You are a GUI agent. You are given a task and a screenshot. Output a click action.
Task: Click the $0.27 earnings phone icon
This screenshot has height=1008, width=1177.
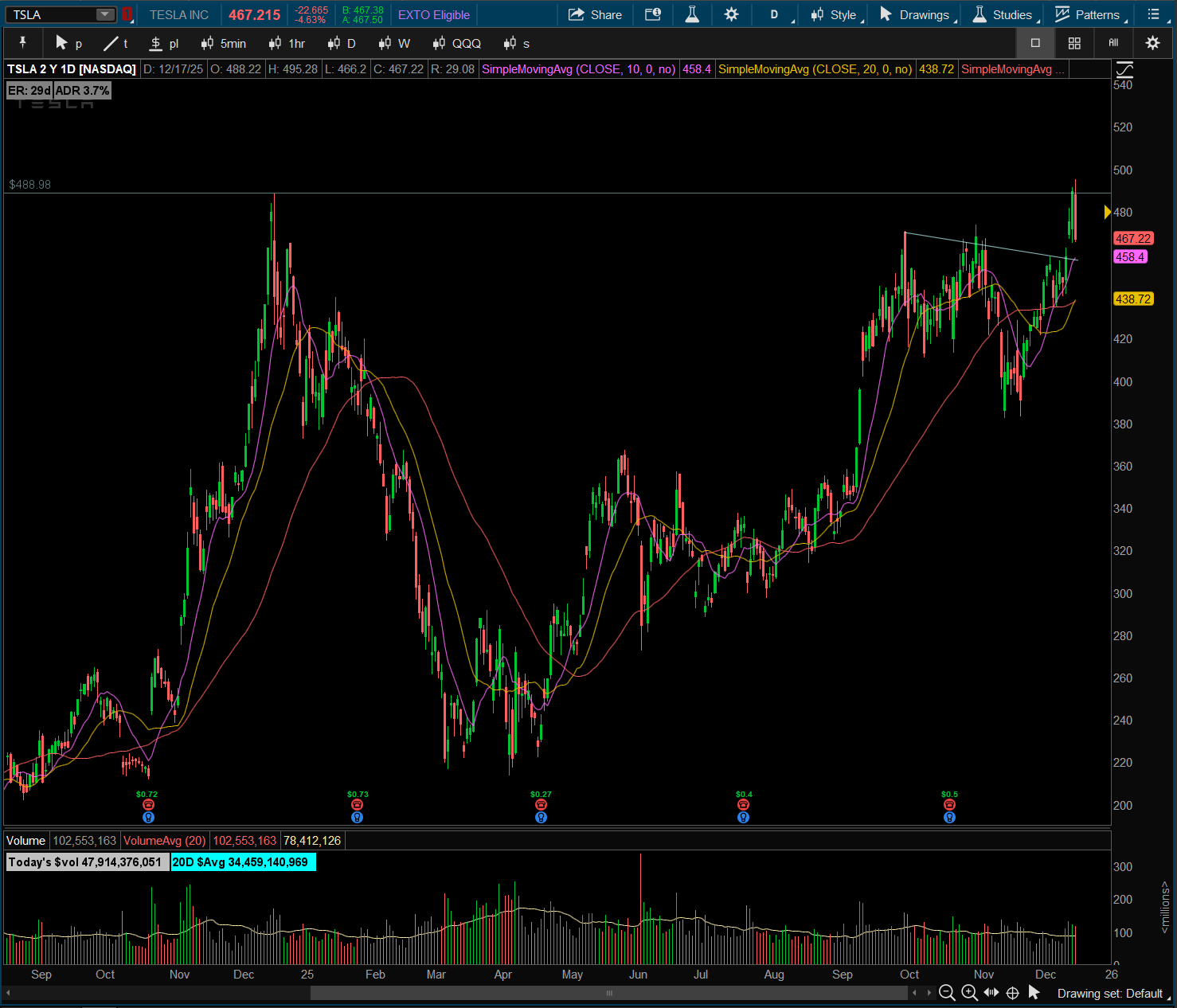[541, 805]
